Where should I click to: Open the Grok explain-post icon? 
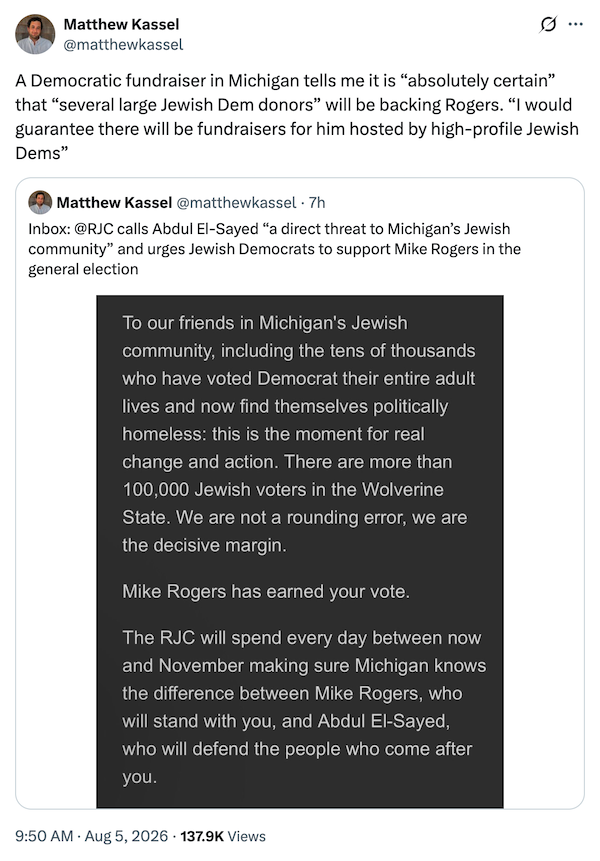click(548, 24)
